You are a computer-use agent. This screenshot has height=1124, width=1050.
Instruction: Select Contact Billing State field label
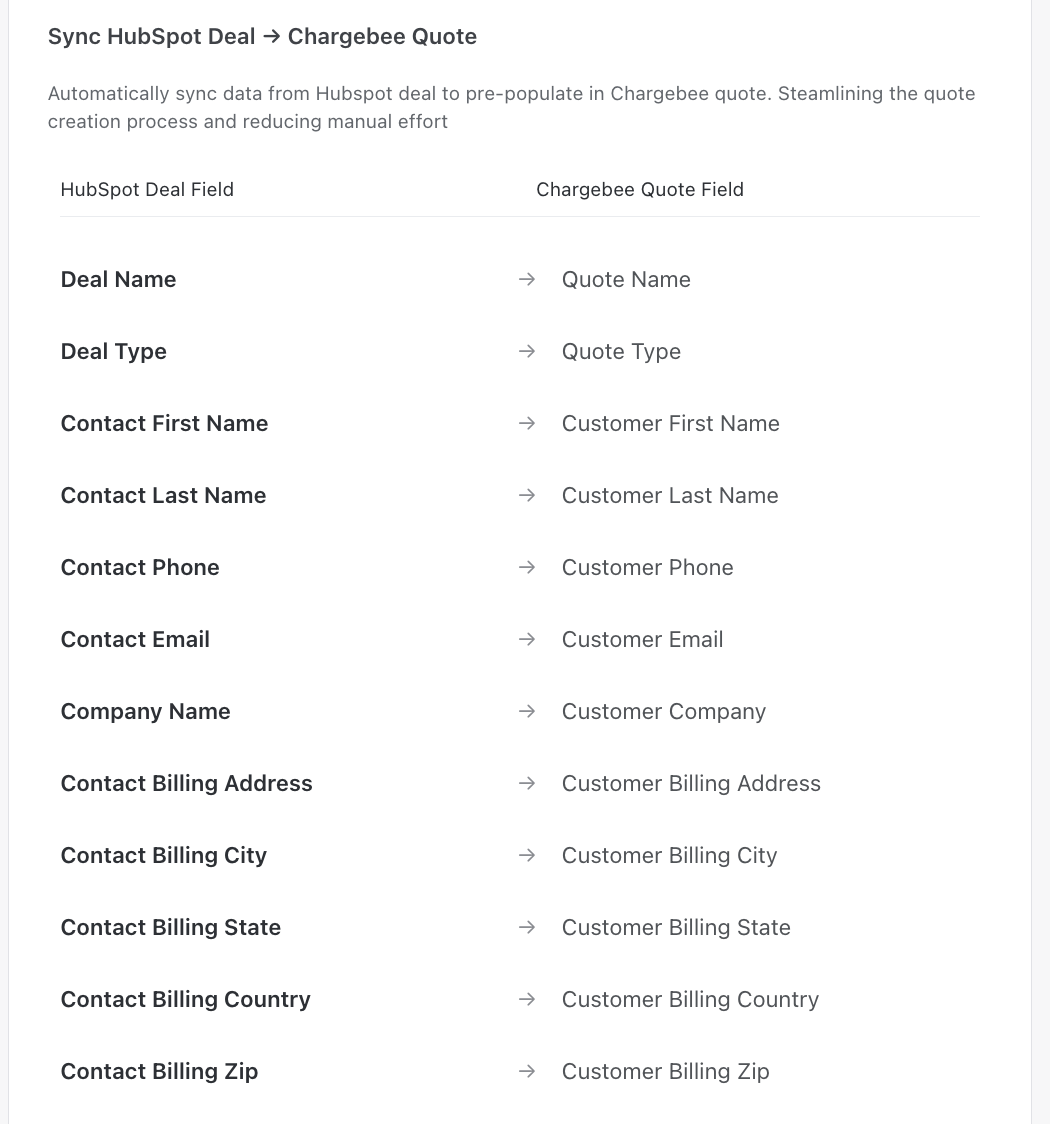(170, 928)
